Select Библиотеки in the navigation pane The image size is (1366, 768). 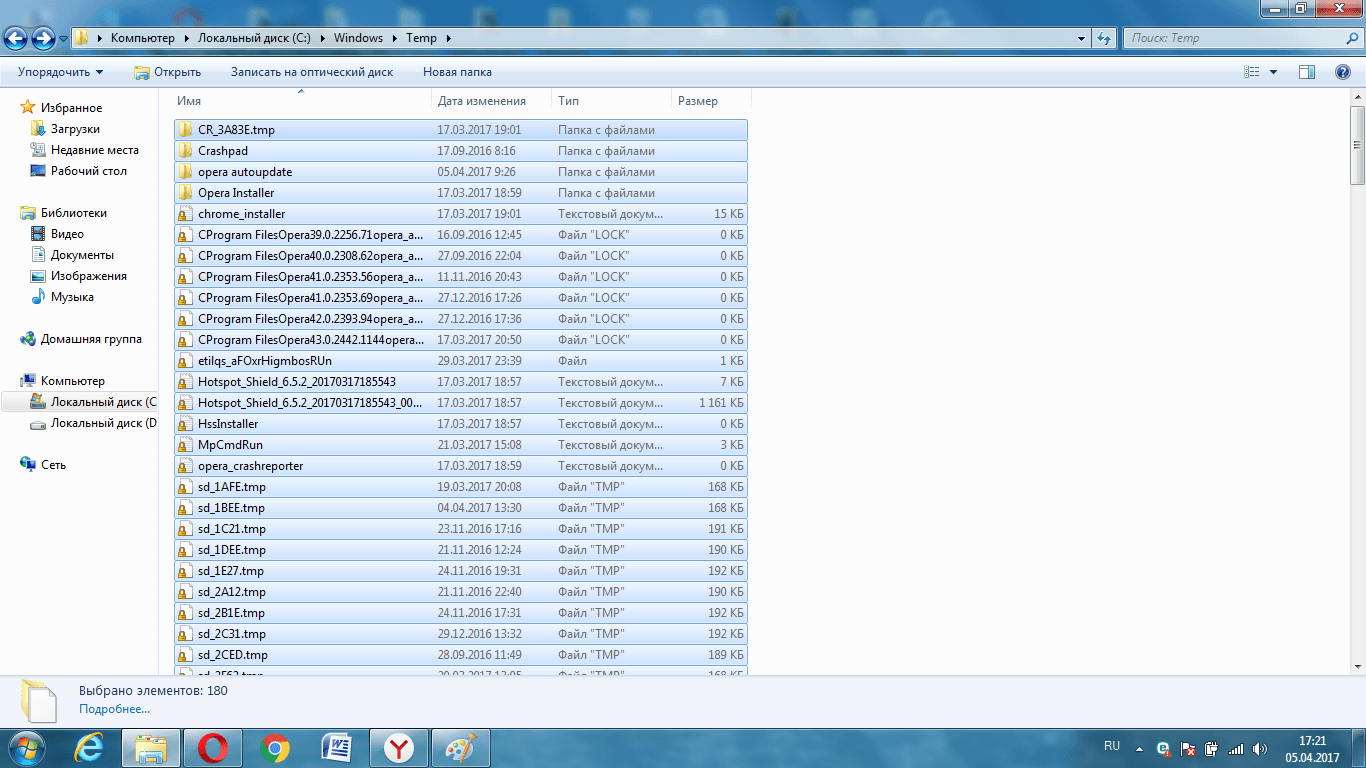click(73, 213)
